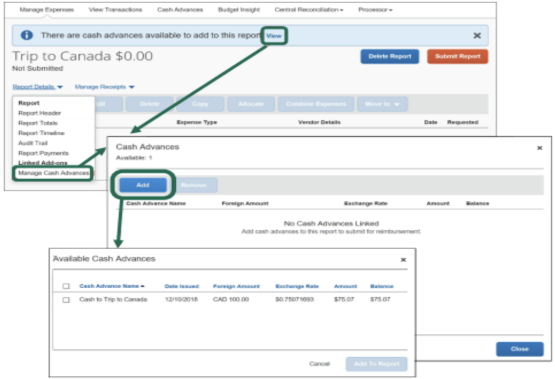Open the Report Details dropdown
This screenshot has height=379, width=555.
pyautogui.click(x=38, y=87)
